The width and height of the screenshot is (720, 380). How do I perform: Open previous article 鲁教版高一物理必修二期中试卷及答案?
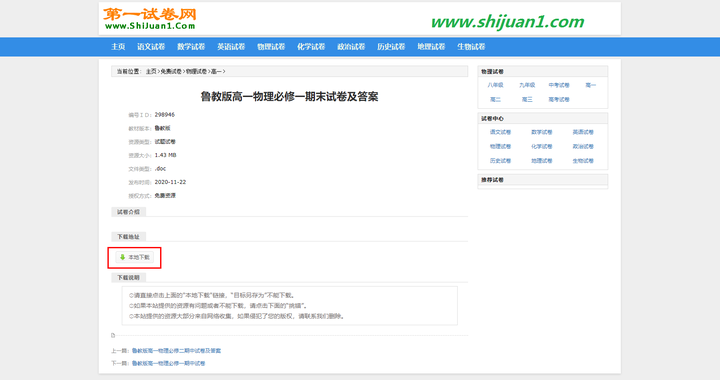coord(176,351)
